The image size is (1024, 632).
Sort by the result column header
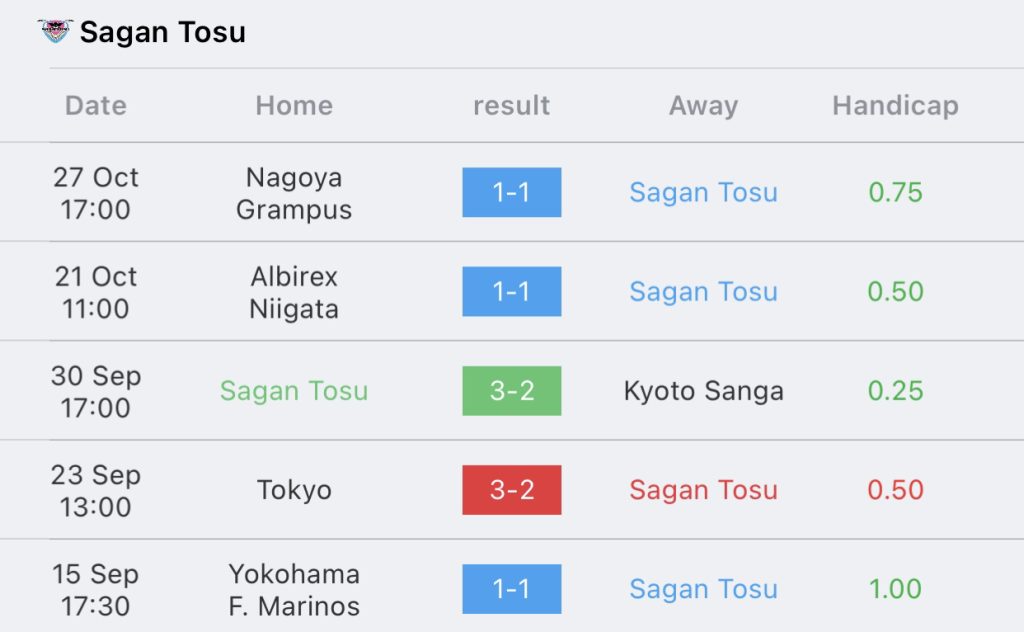click(x=511, y=105)
